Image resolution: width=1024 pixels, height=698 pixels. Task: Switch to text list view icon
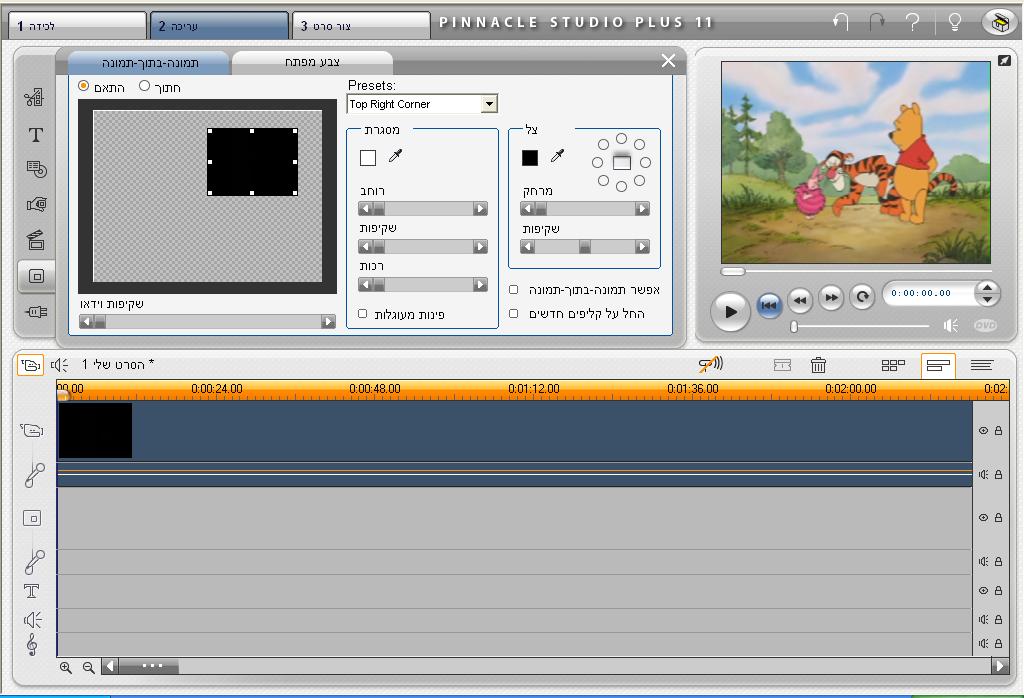(982, 365)
